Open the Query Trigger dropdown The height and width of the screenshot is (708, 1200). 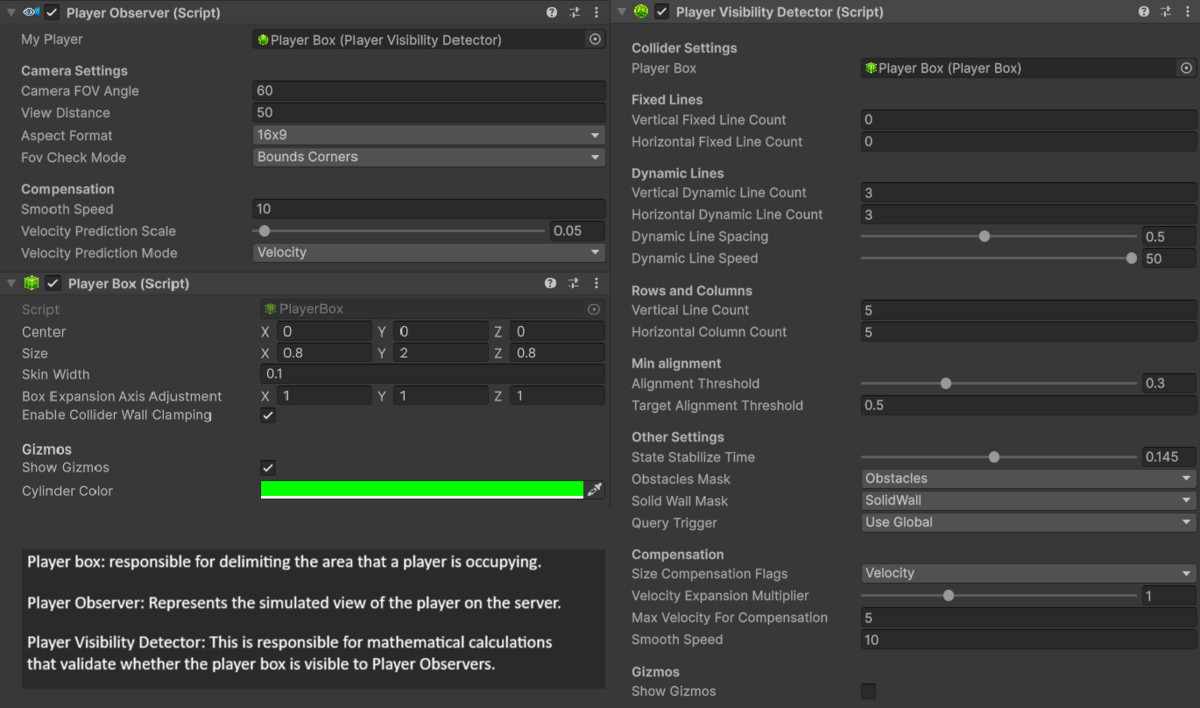coord(1028,522)
